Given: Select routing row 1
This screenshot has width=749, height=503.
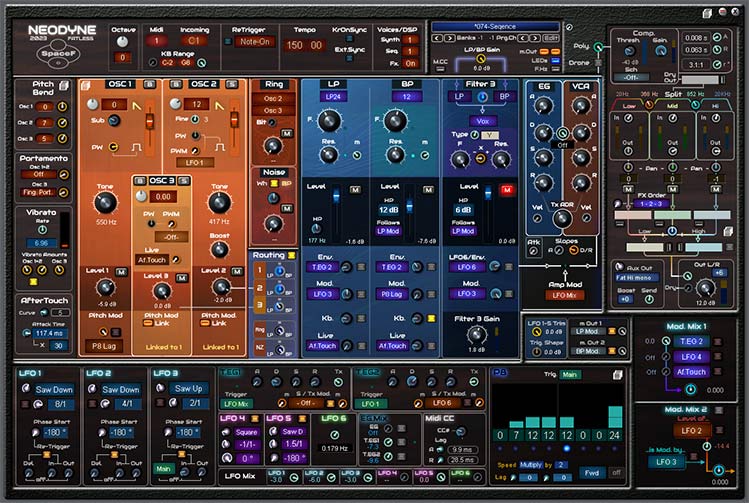Looking at the screenshot, I should (x=259, y=270).
